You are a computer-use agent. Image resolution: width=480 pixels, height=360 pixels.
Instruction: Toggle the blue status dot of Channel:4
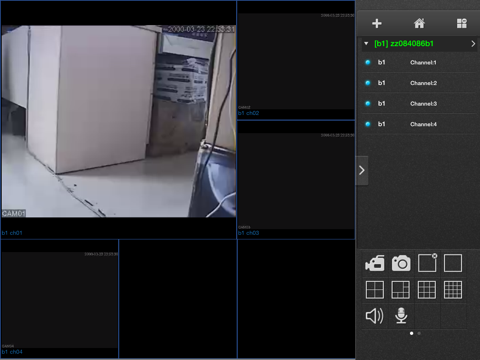click(x=368, y=124)
